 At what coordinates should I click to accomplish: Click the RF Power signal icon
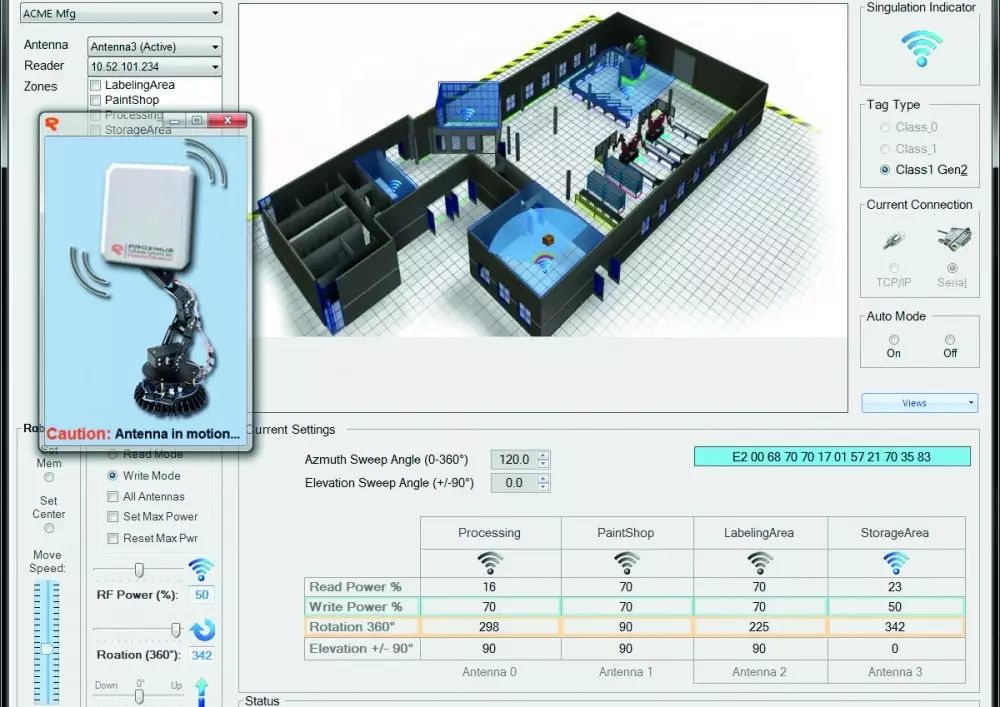coord(201,570)
